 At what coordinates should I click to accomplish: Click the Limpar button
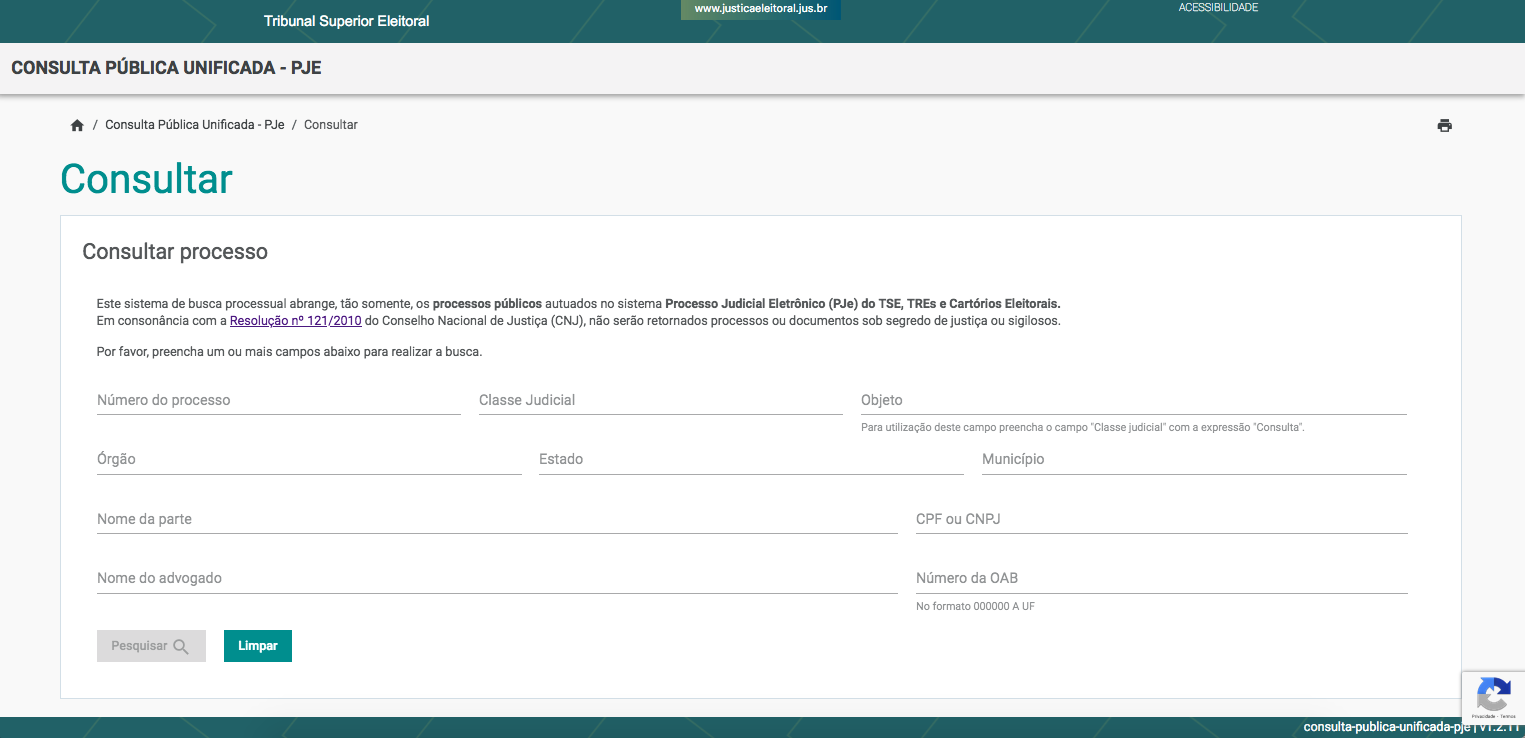click(258, 646)
